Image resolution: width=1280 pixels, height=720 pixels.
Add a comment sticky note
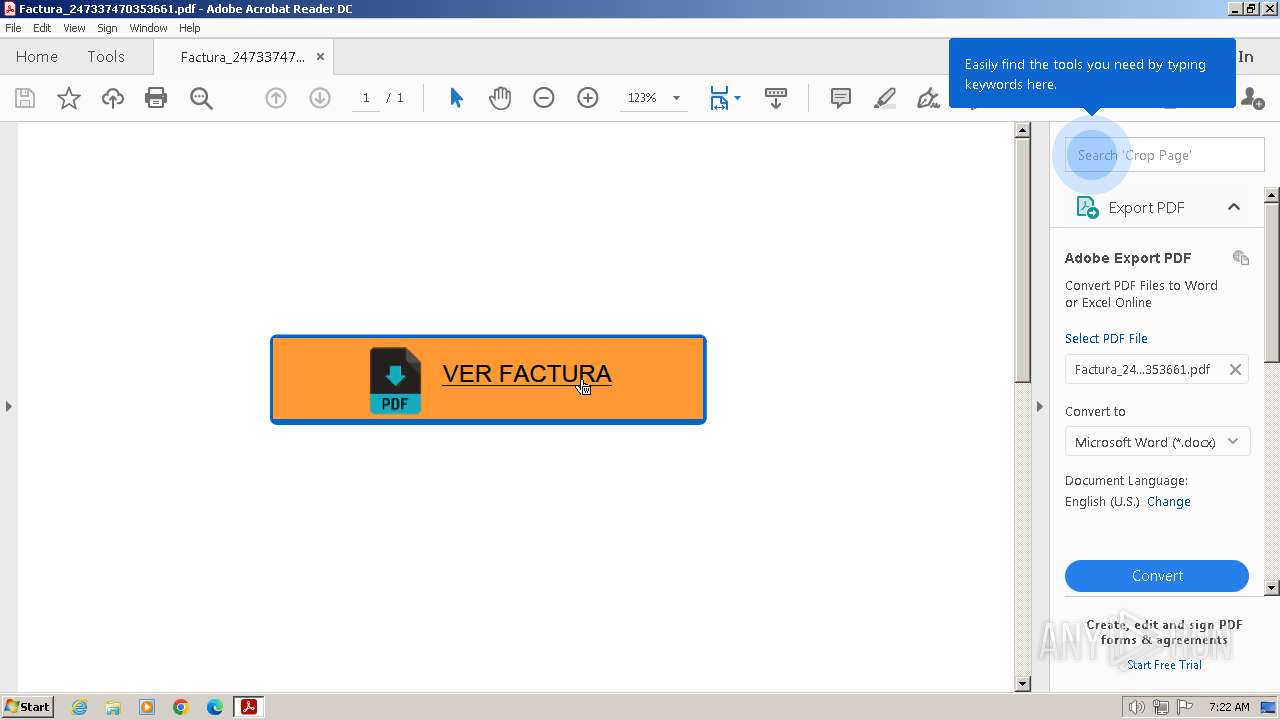pyautogui.click(x=841, y=98)
